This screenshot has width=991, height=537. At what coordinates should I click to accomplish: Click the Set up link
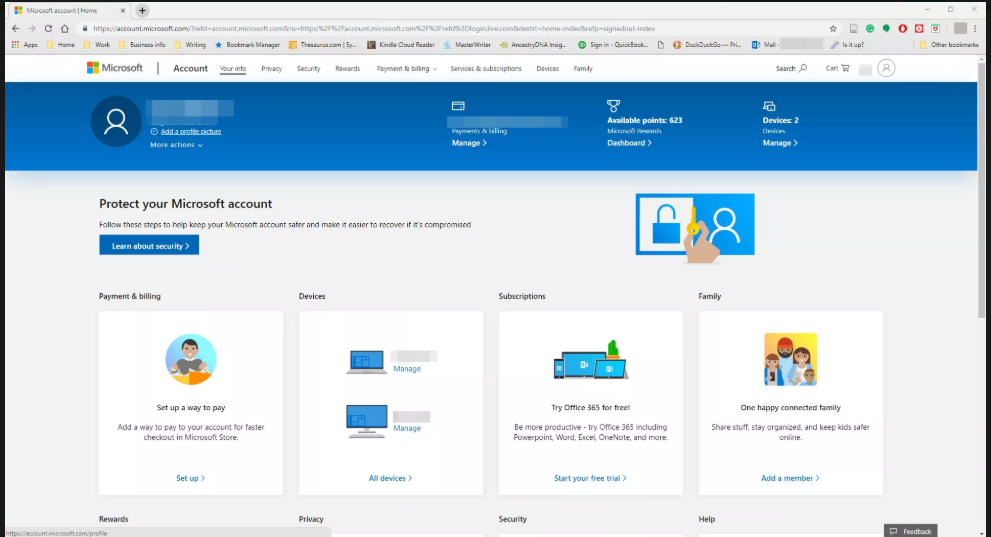190,478
